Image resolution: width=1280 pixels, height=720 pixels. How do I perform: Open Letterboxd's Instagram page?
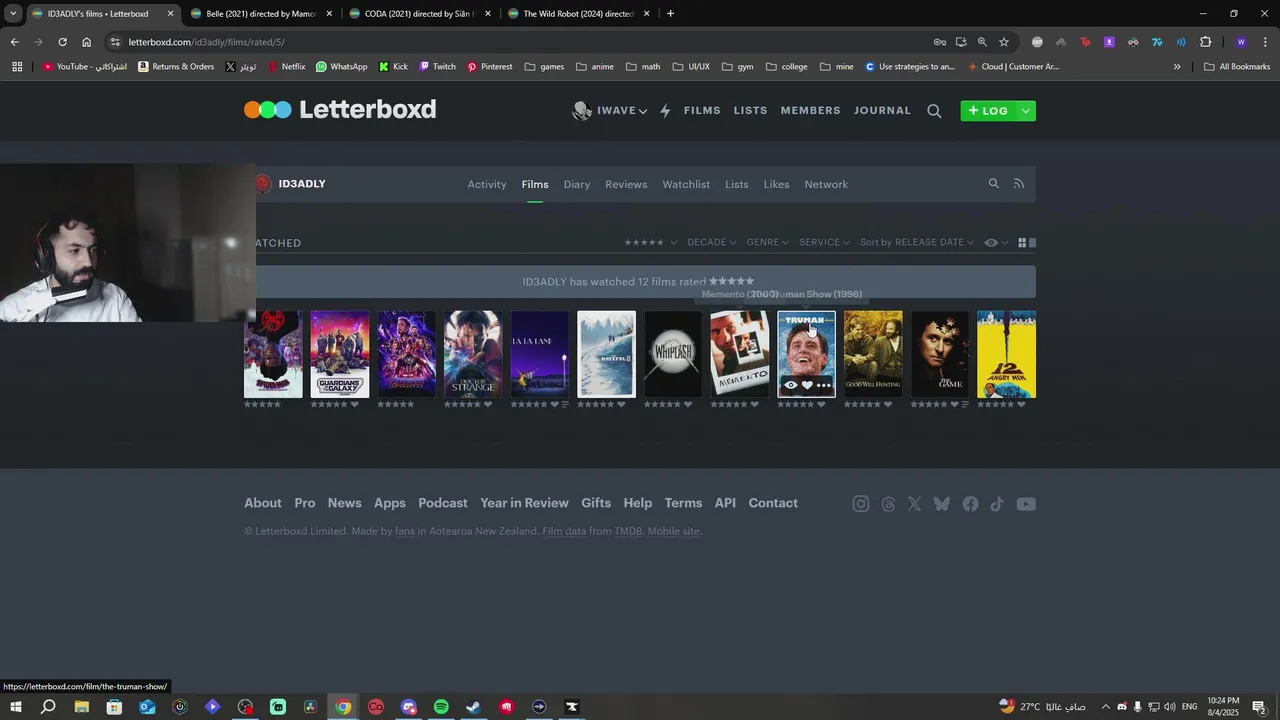(x=860, y=504)
